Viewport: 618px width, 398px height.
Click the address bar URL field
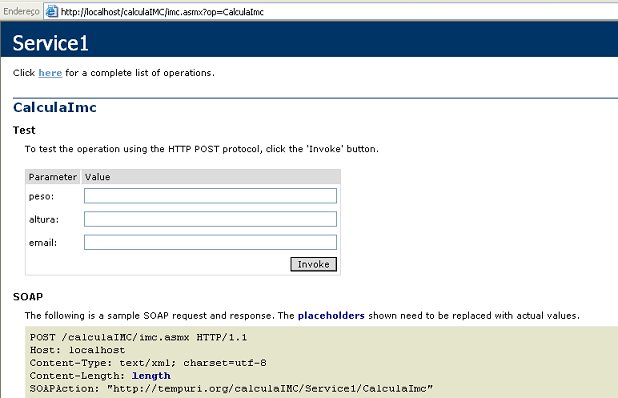coord(330,12)
